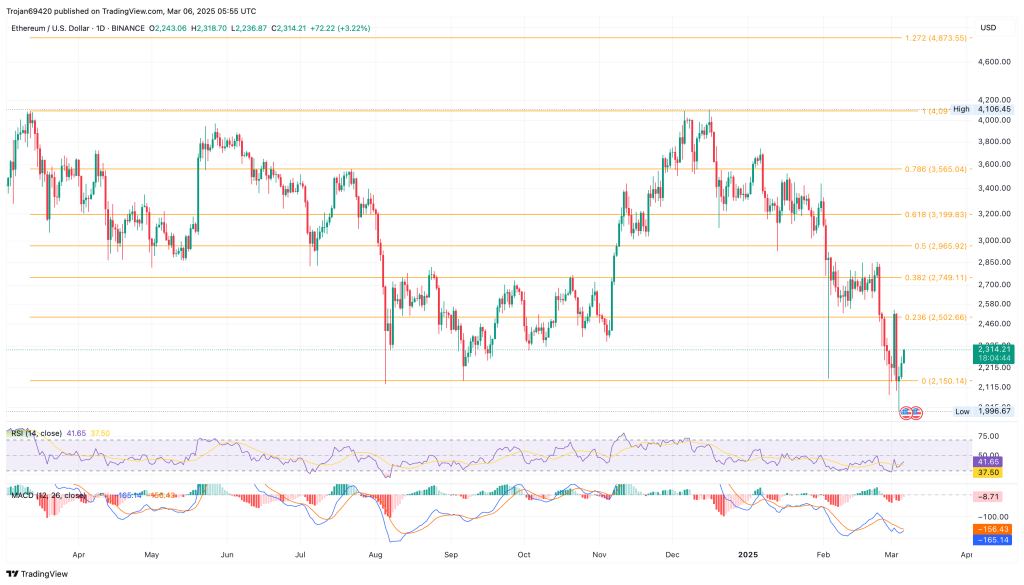
Task: Click the -8.71 MACD histogram axis tag
Action: click(989, 497)
